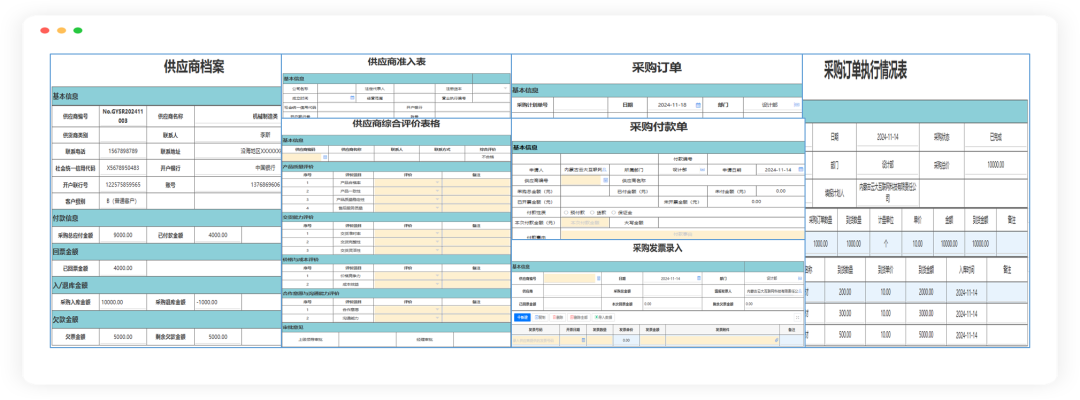Expand 交货准时率 rating dropdown
The height and width of the screenshot is (400, 1080).
coord(437,233)
